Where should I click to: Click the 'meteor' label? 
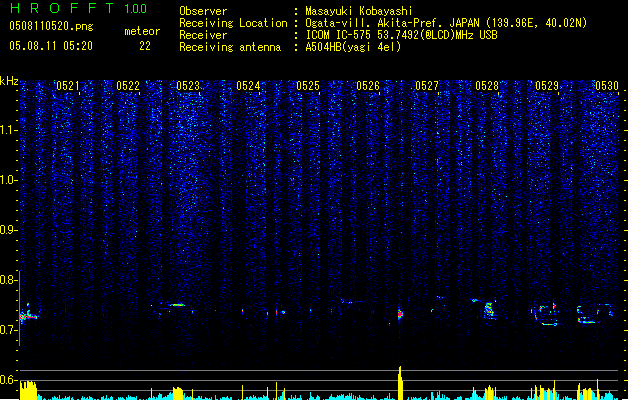click(142, 31)
